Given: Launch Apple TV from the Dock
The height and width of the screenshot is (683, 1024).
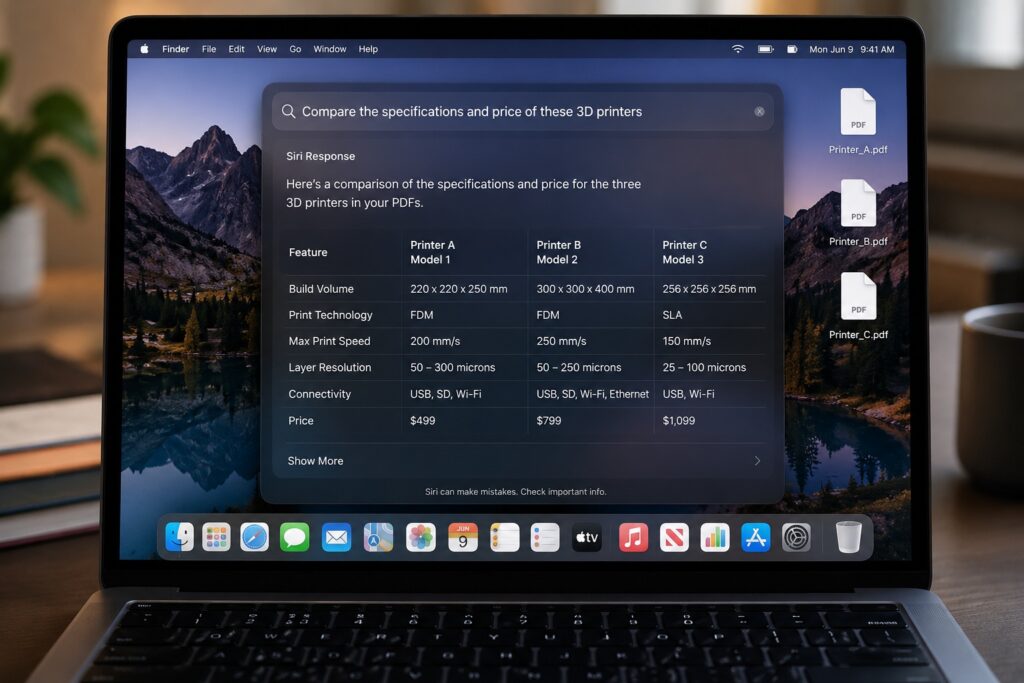Looking at the screenshot, I should click(x=587, y=537).
